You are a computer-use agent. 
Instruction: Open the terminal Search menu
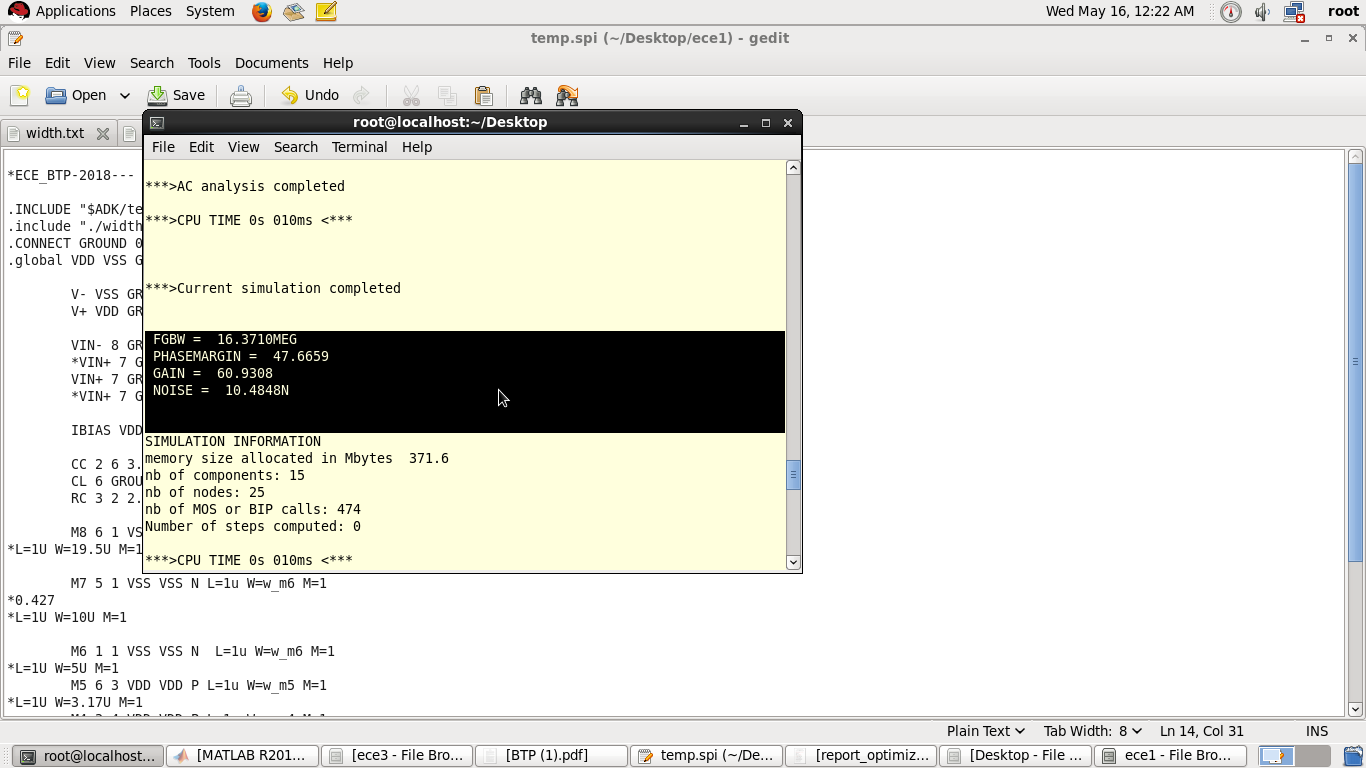pyautogui.click(x=295, y=147)
